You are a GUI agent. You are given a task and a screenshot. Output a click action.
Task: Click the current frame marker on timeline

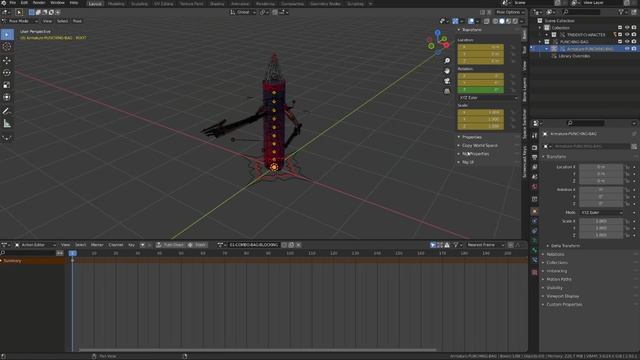pos(73,253)
